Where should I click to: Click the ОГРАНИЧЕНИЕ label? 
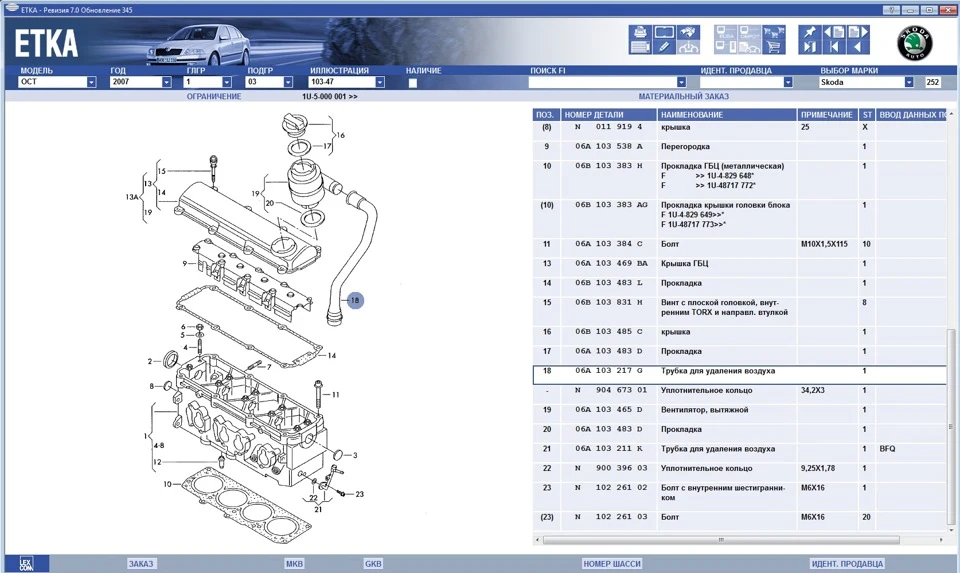tap(214, 96)
